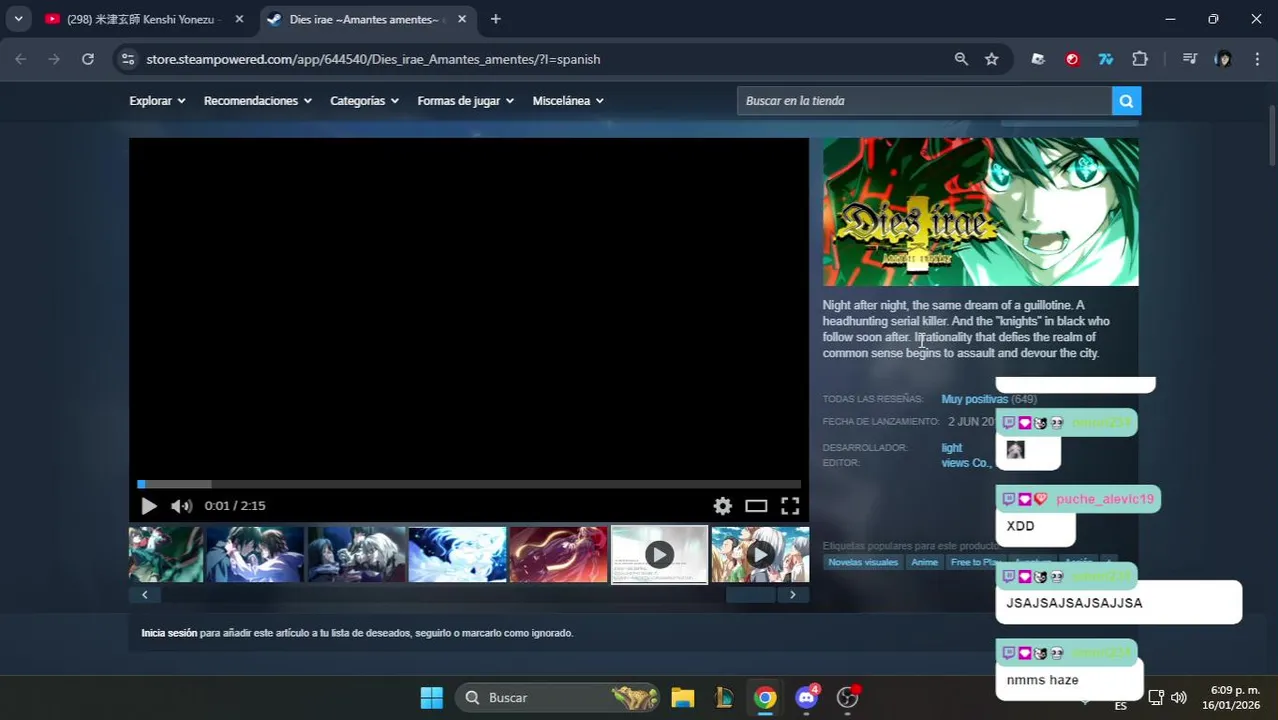This screenshot has width=1278, height=720.
Task: Select the anime group video thumbnail
Action: [x=760, y=555]
